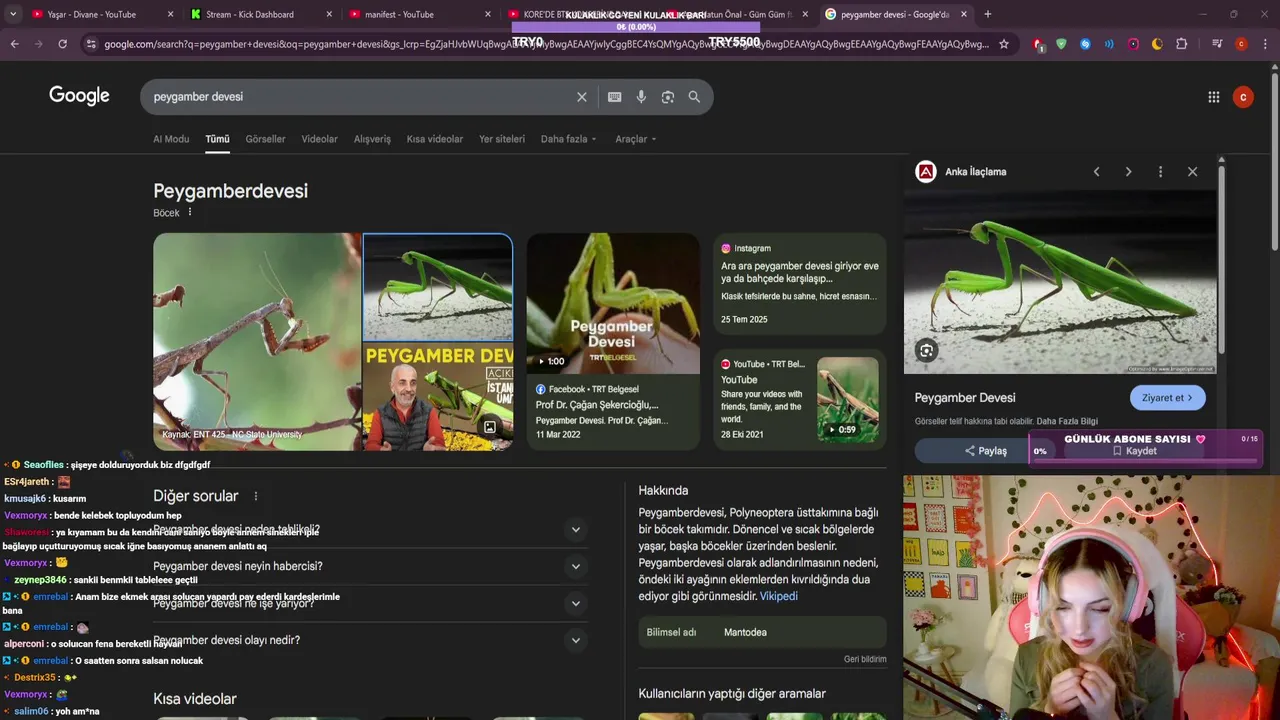Open the brown mantis thumbnail image
The width and height of the screenshot is (1280, 720).
point(257,342)
